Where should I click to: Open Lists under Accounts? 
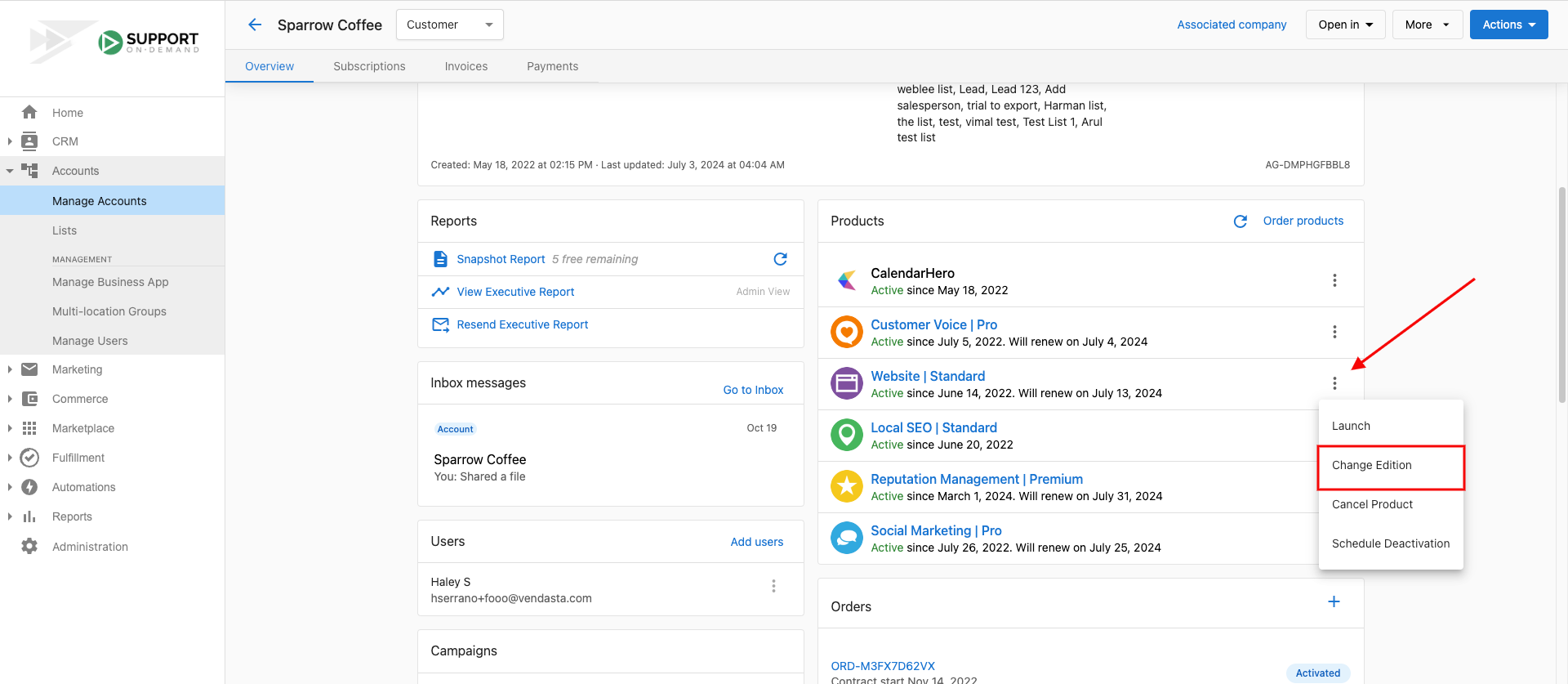113,230
